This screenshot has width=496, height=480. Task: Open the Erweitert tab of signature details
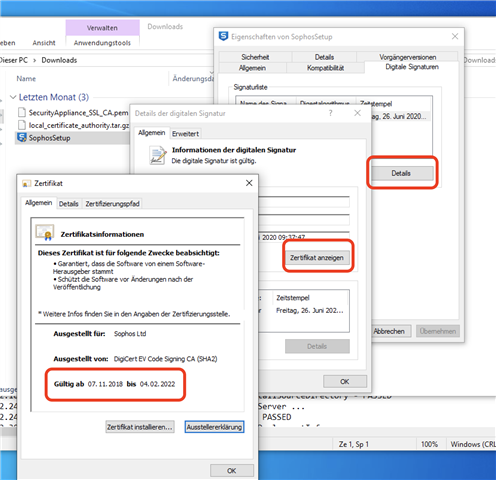point(185,134)
